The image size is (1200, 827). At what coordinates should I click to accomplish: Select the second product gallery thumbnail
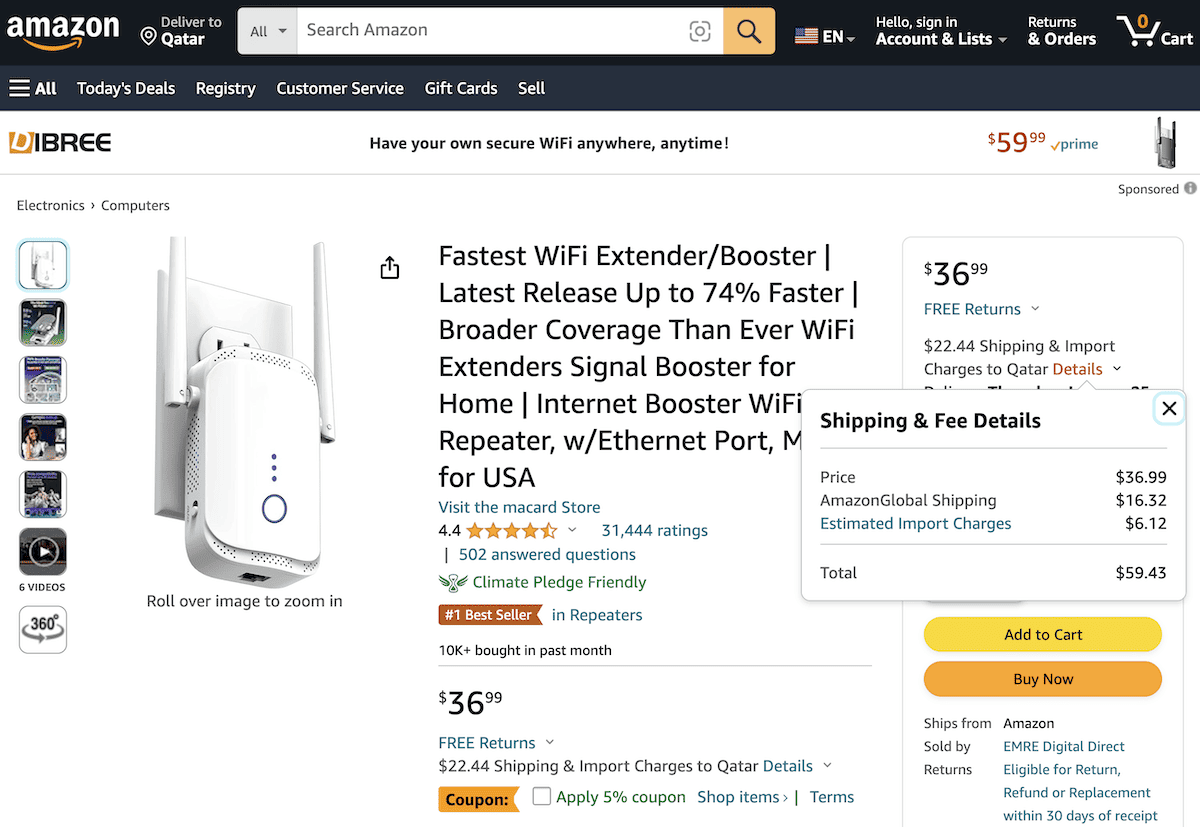click(x=42, y=322)
